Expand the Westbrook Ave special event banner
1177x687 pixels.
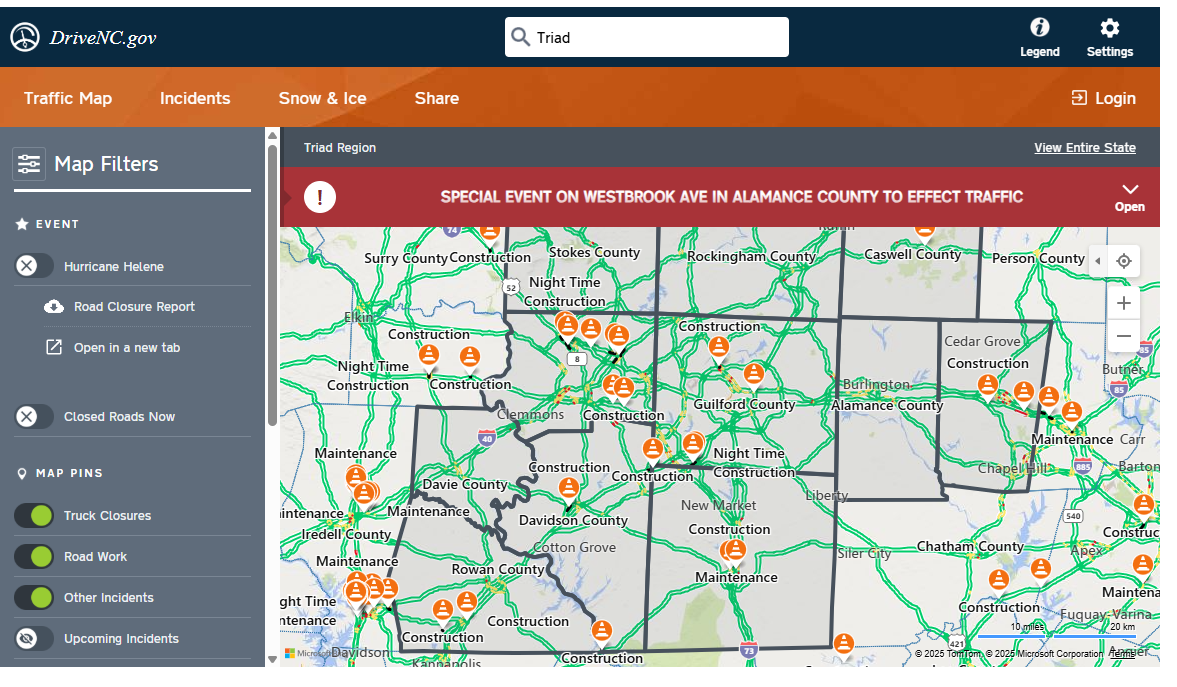point(1130,193)
